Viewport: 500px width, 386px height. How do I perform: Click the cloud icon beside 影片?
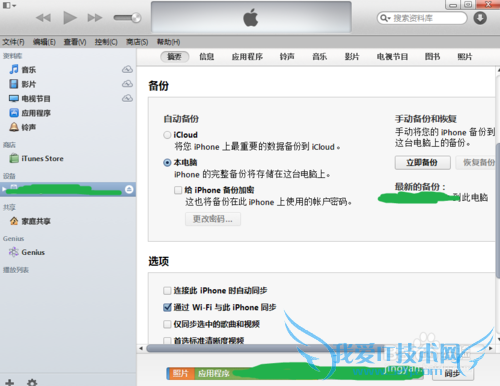pyautogui.click(x=127, y=84)
